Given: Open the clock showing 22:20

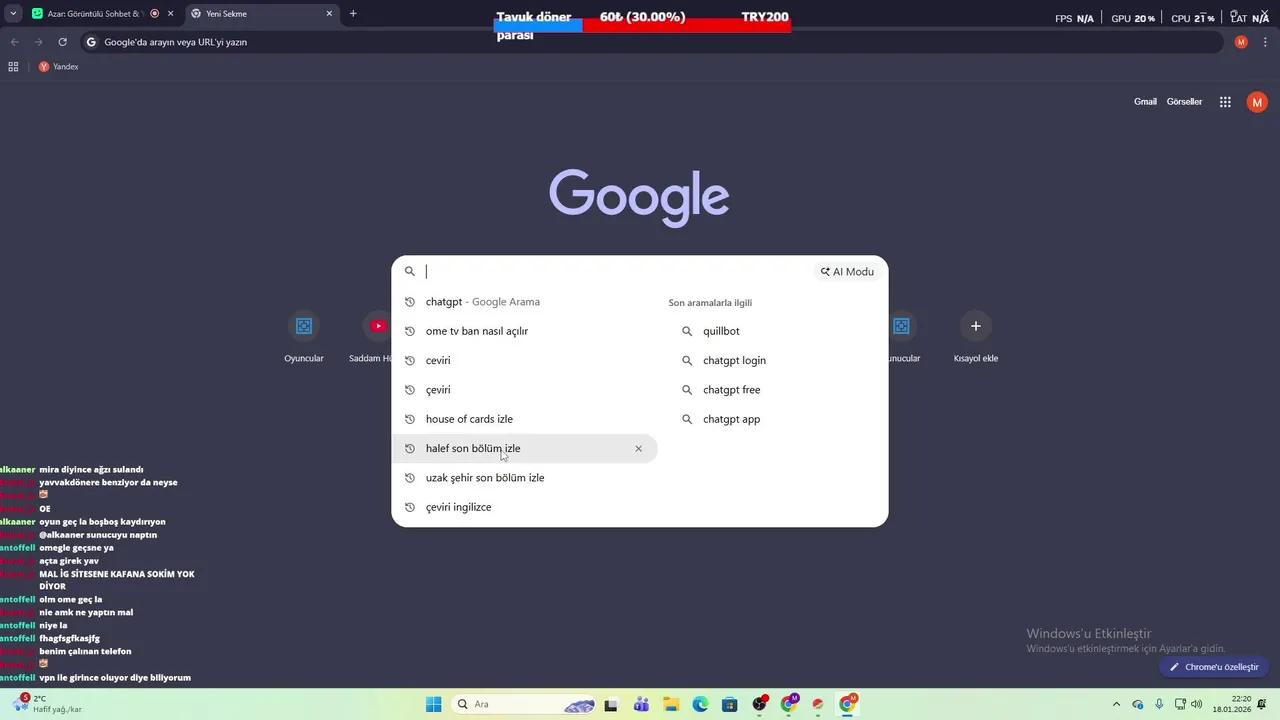Looking at the screenshot, I should (x=1232, y=704).
